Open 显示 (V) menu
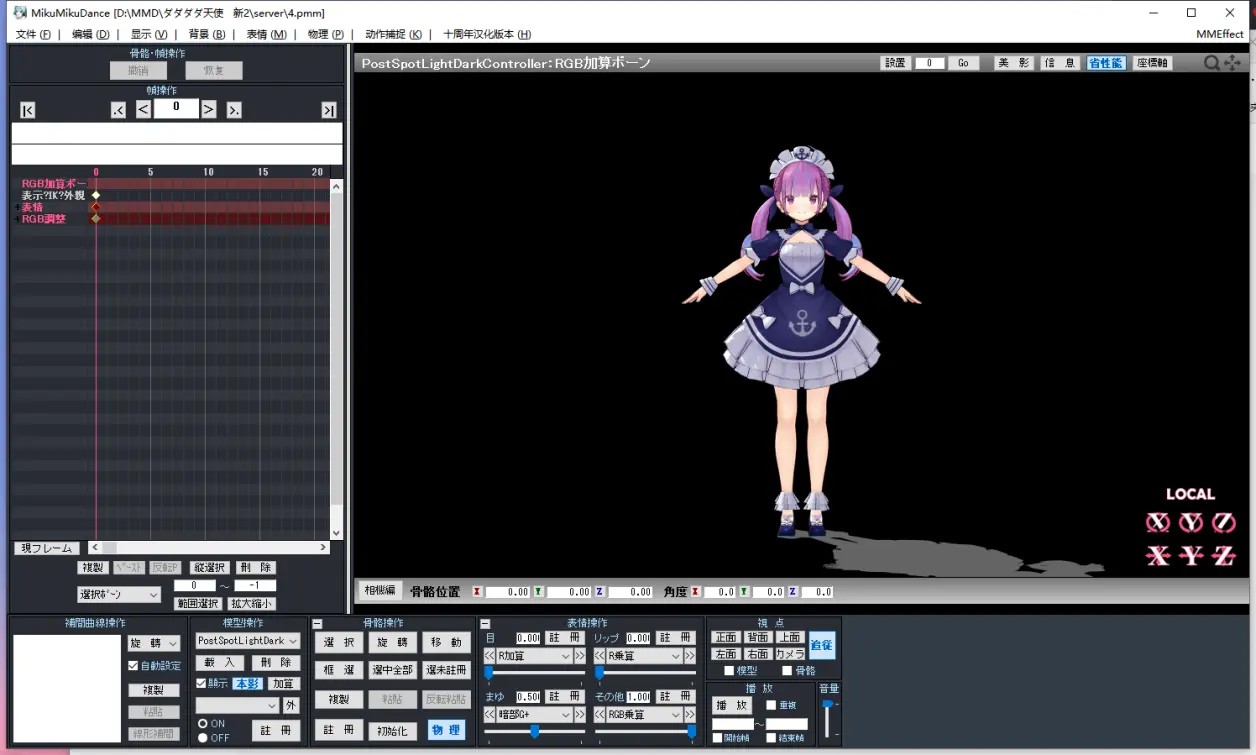Screen dimensions: 1256x755 [x=149, y=34]
